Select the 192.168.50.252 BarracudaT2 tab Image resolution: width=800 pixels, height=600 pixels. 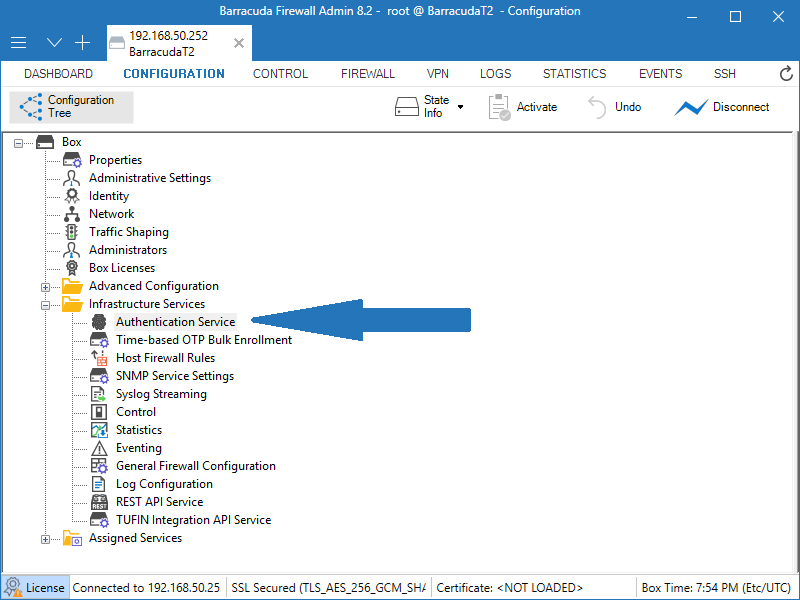tap(179, 43)
